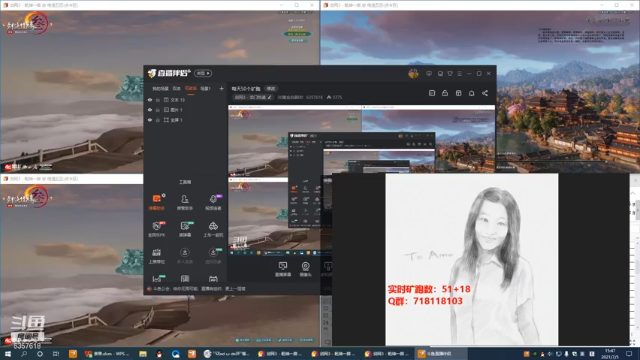Image resolution: width=640 pixels, height=360 pixels.
Task: Click the skin (T-shirt) icon in title bar
Action: coord(450,73)
